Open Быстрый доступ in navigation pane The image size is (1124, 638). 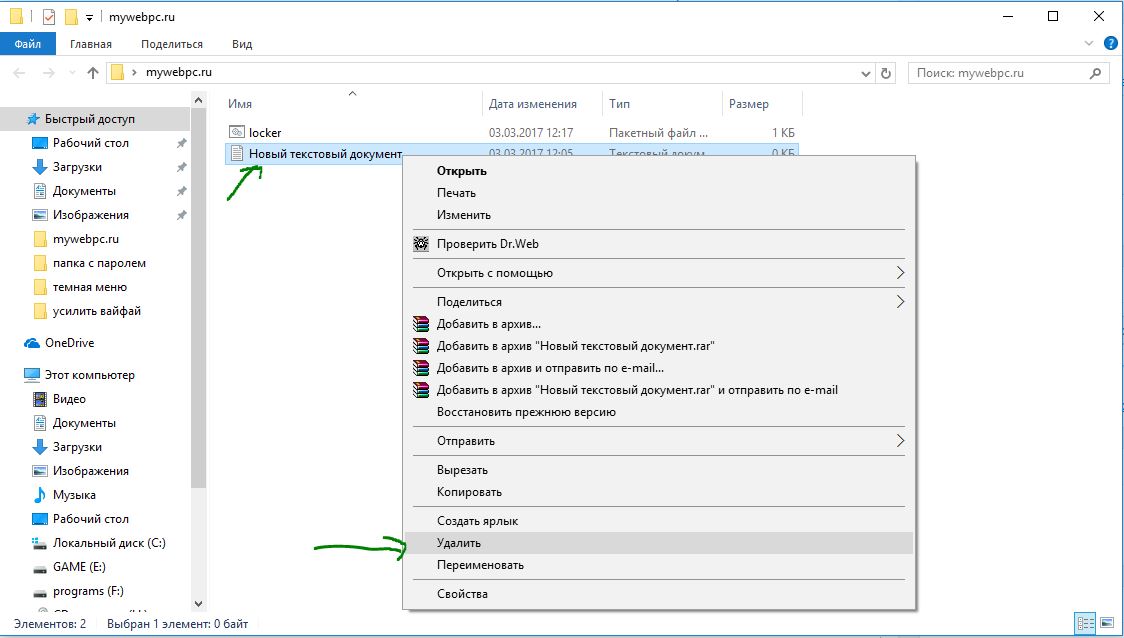(x=90, y=119)
